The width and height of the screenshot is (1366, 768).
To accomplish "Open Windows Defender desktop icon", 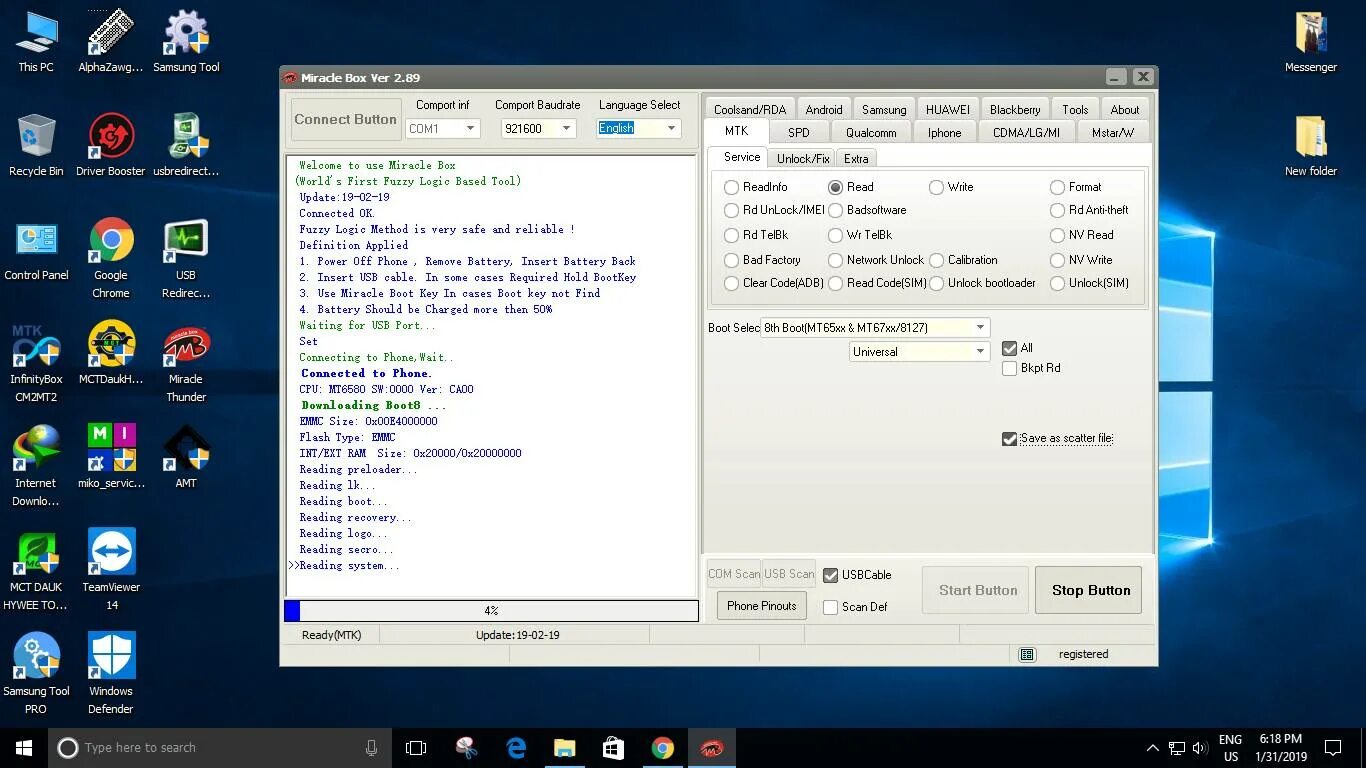I will [110, 674].
